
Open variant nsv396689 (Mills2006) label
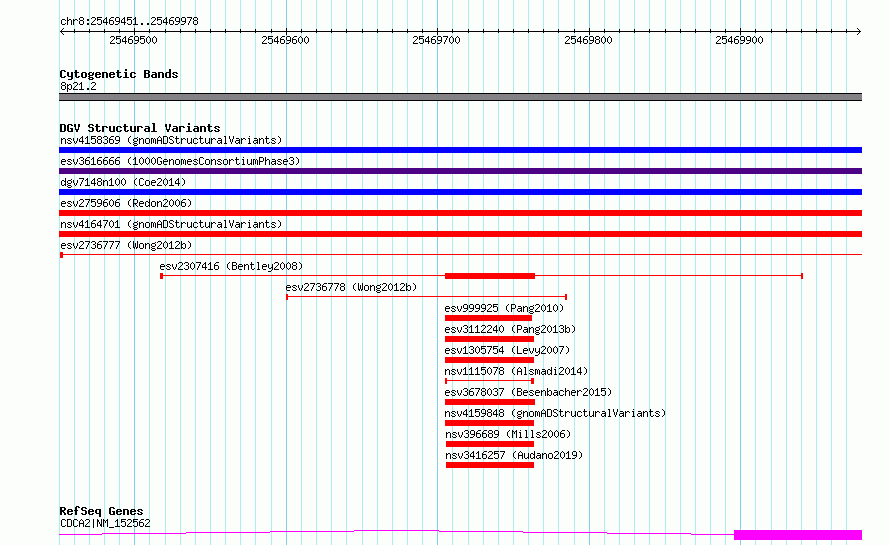(508, 434)
